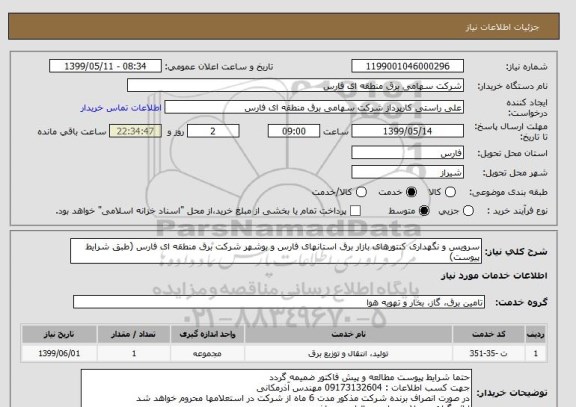
Task: Click the unit cell مجموعه
Action: (207, 353)
